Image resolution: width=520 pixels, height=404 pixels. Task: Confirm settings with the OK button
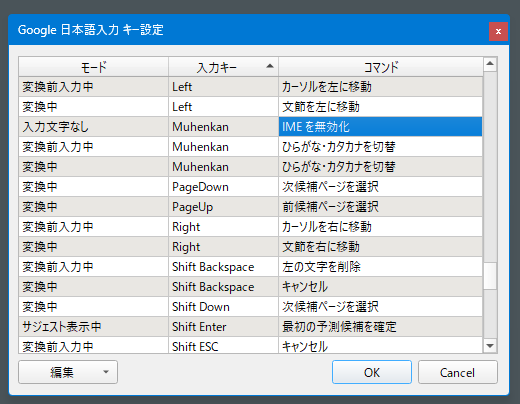[372, 372]
